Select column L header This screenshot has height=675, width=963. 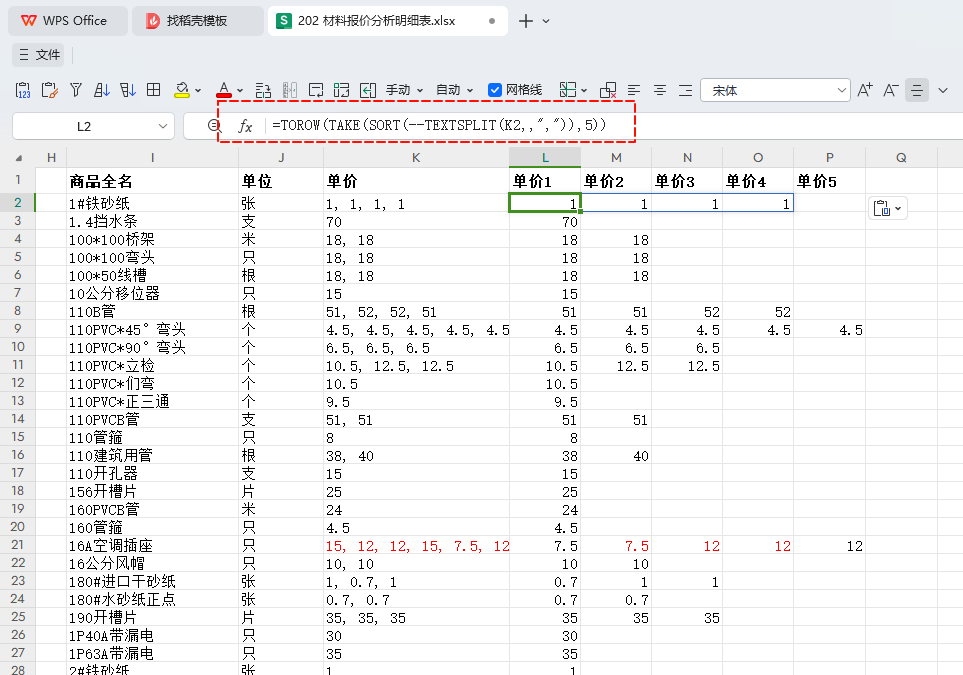[545, 158]
